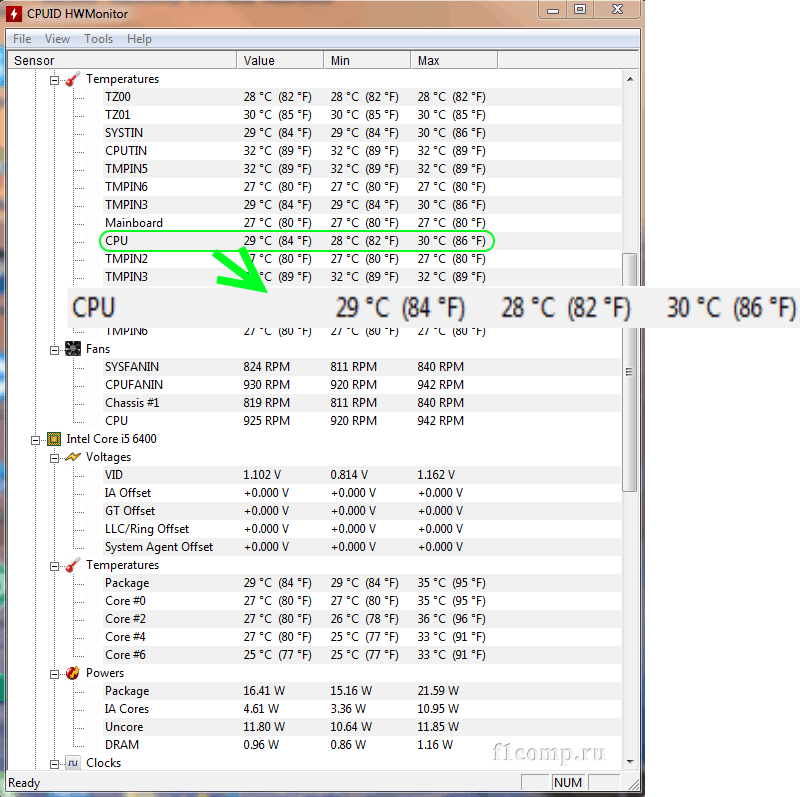
Task: Click the vertical scrollbar thumb
Action: click(x=630, y=372)
